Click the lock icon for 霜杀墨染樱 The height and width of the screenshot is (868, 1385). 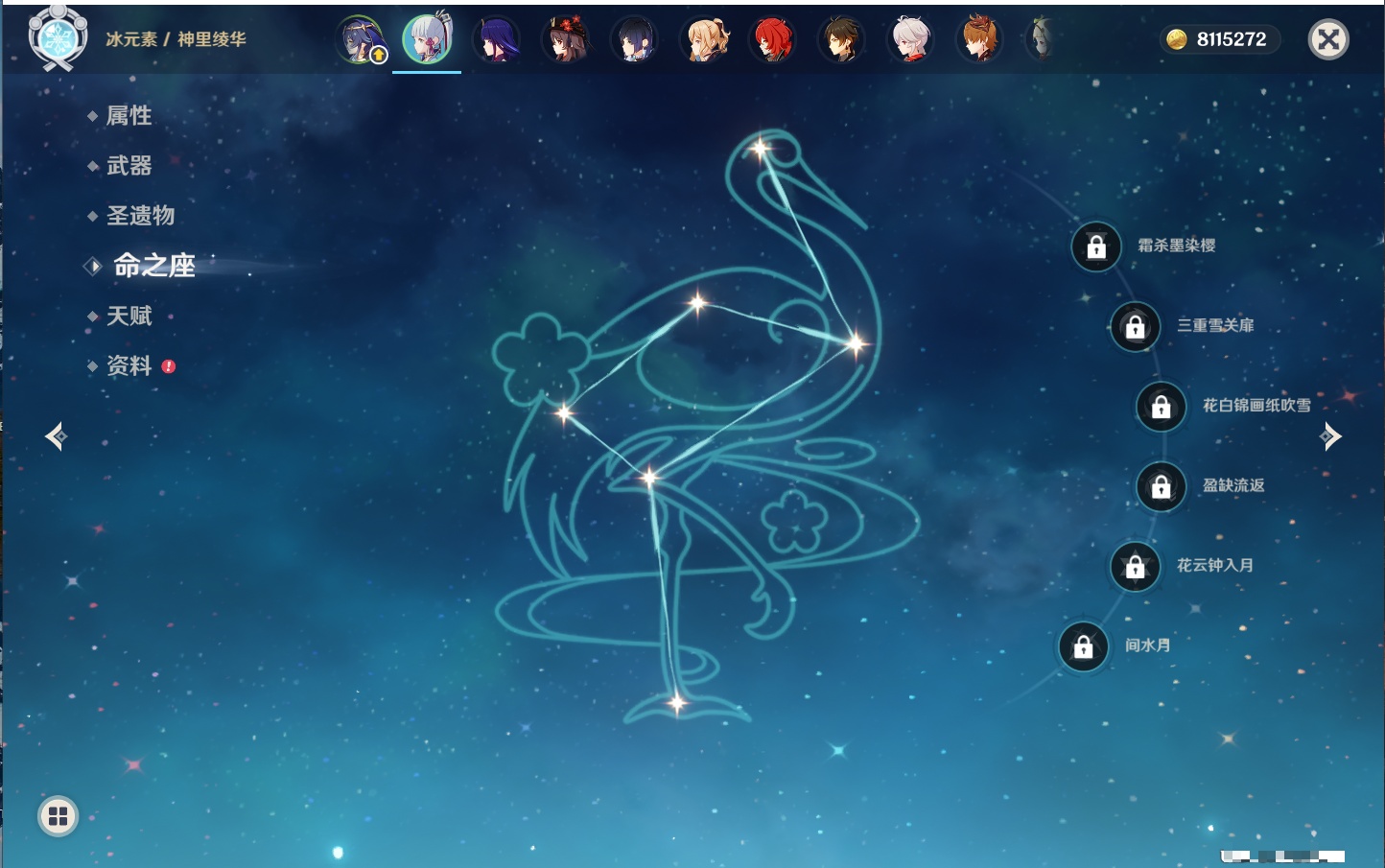[x=1096, y=247]
